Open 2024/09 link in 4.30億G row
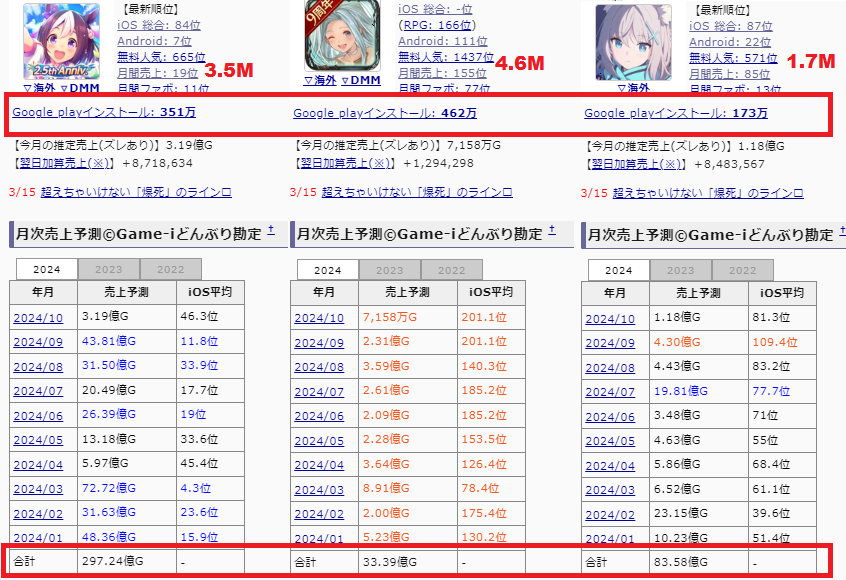 coord(610,343)
